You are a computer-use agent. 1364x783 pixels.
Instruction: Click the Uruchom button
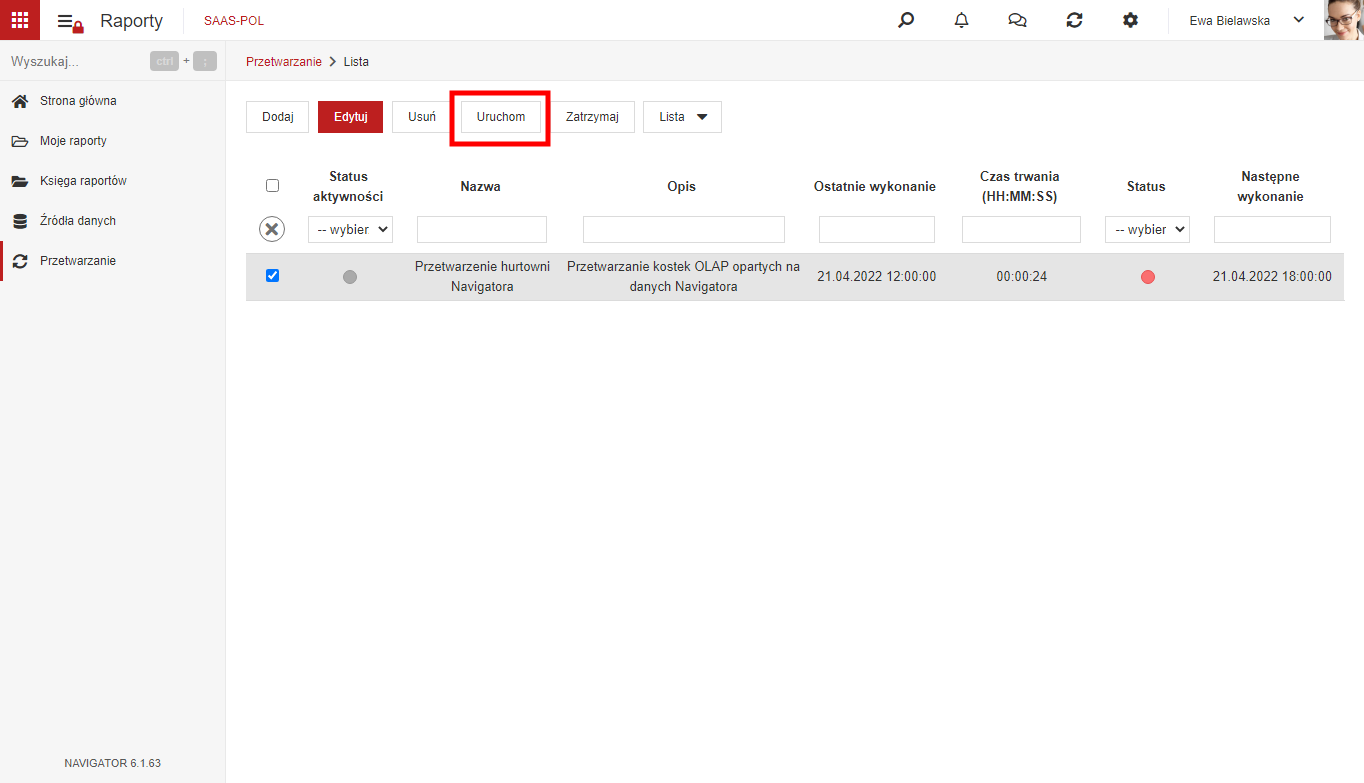(x=501, y=117)
